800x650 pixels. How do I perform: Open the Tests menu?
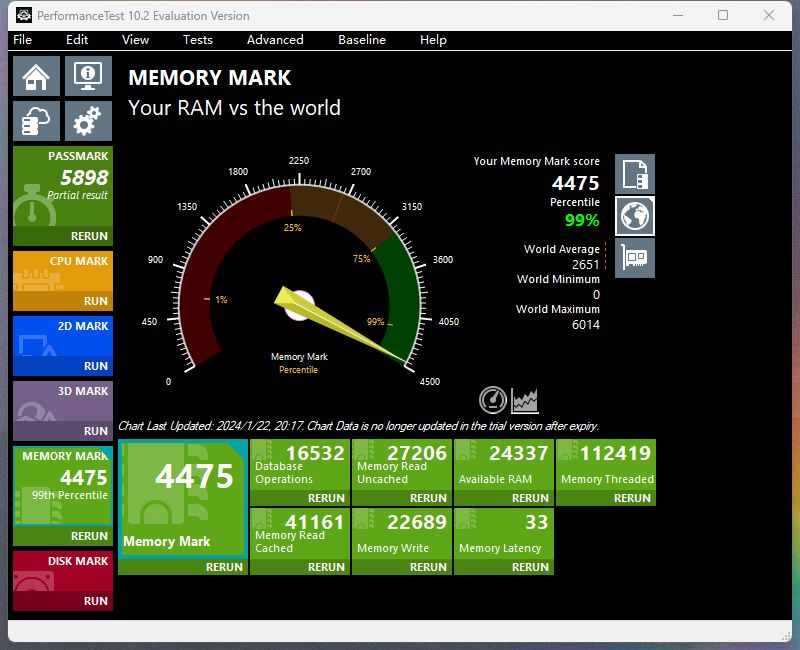click(198, 40)
